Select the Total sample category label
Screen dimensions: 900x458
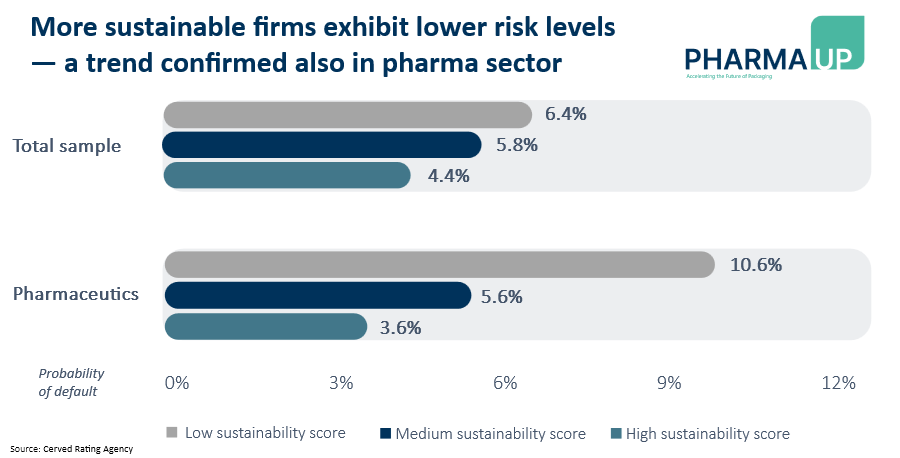tap(67, 145)
